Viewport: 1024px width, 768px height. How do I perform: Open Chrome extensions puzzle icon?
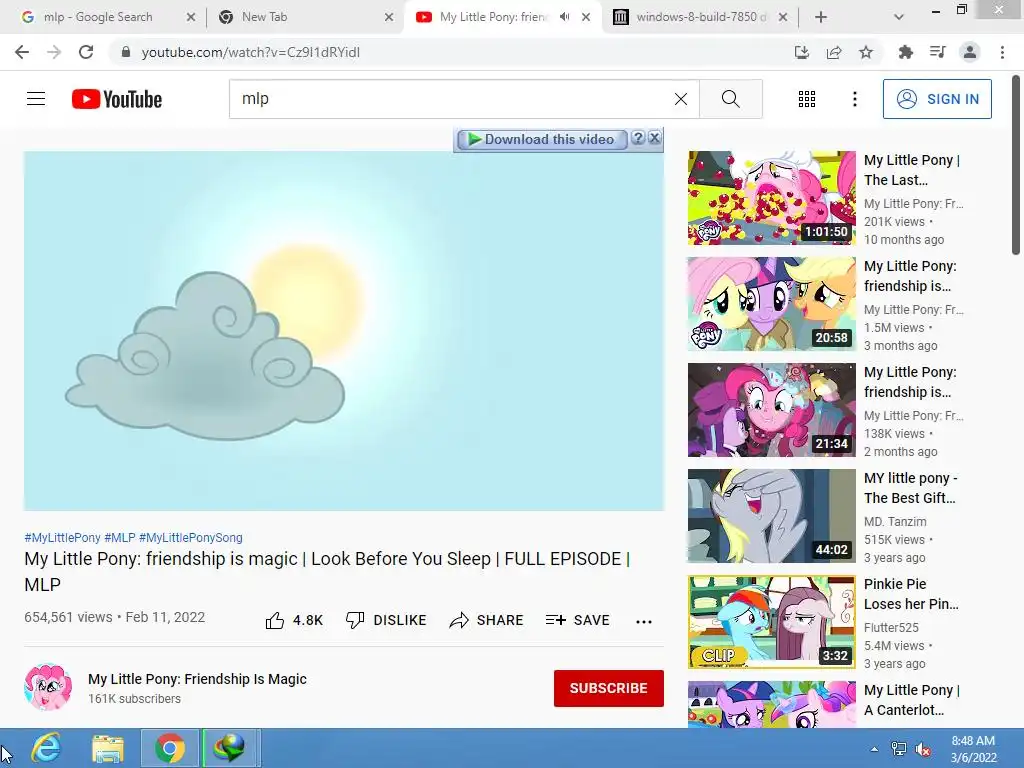click(x=905, y=52)
